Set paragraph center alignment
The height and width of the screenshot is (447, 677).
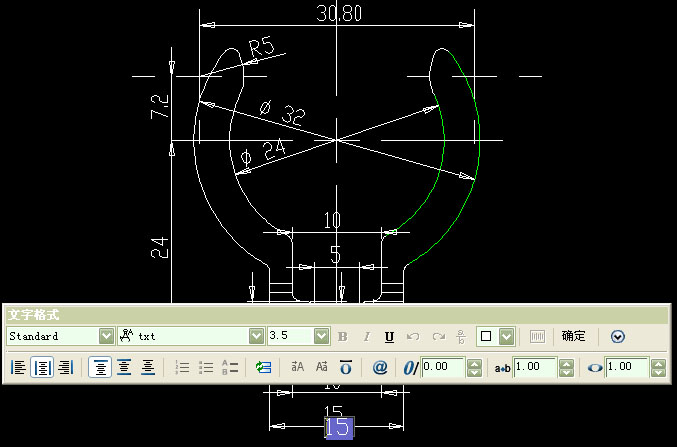42,368
